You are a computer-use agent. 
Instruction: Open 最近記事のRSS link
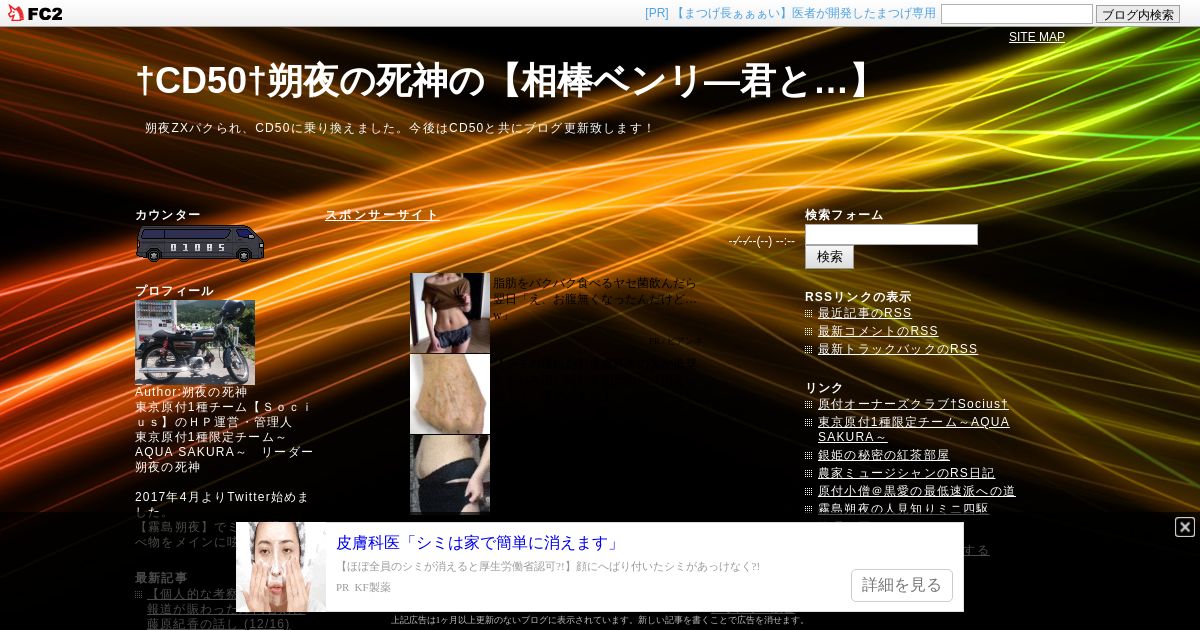click(865, 313)
